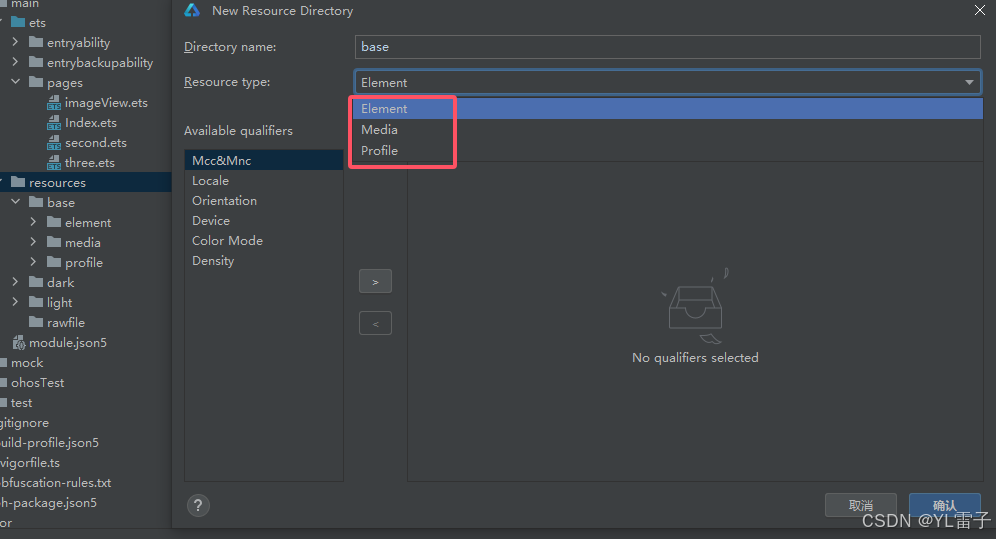Screen dimensions: 996x539
Task: Click the pages folder icon
Action: pyautogui.click(x=36, y=83)
